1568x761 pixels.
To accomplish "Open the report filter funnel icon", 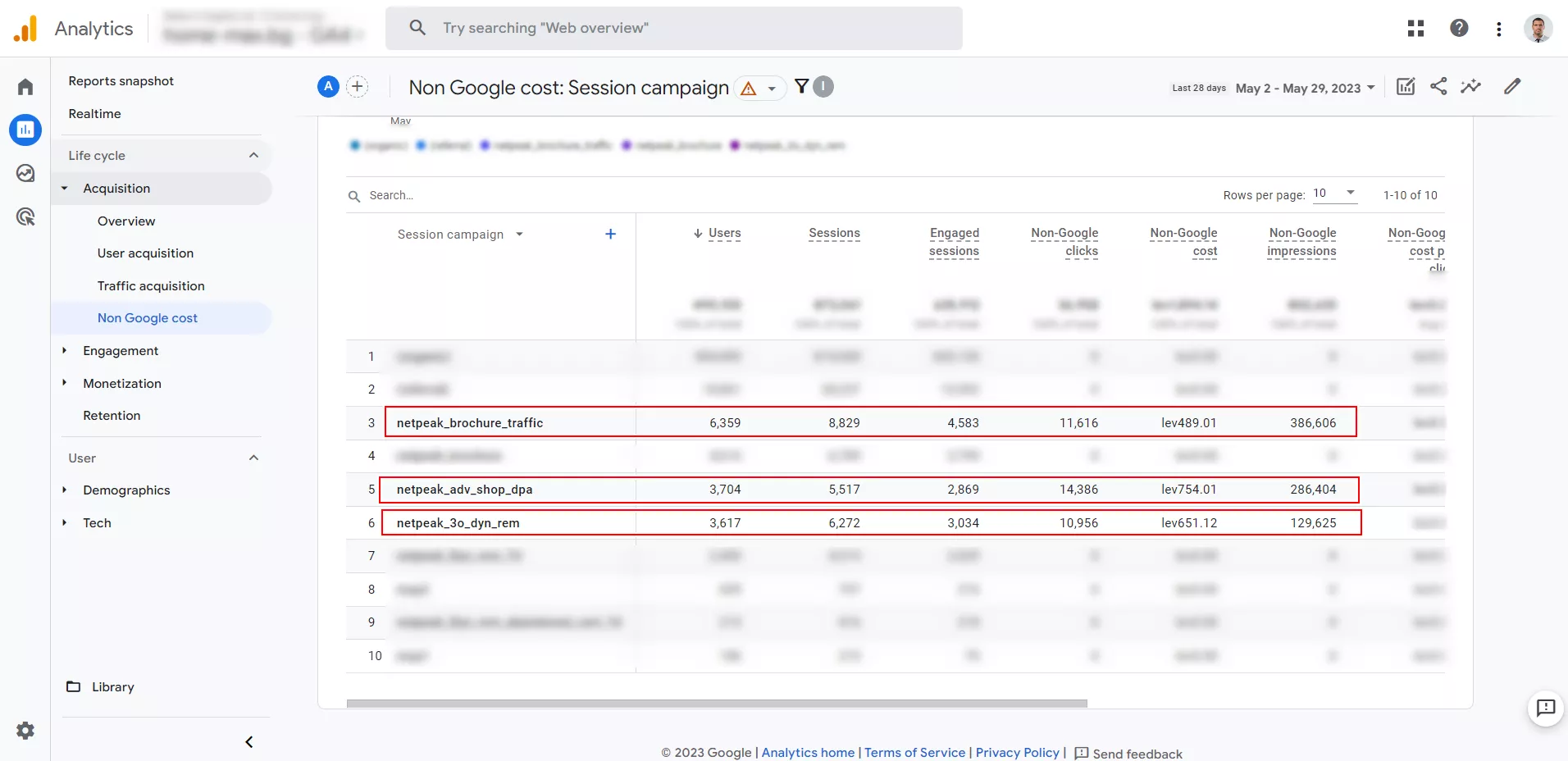I will [x=801, y=86].
